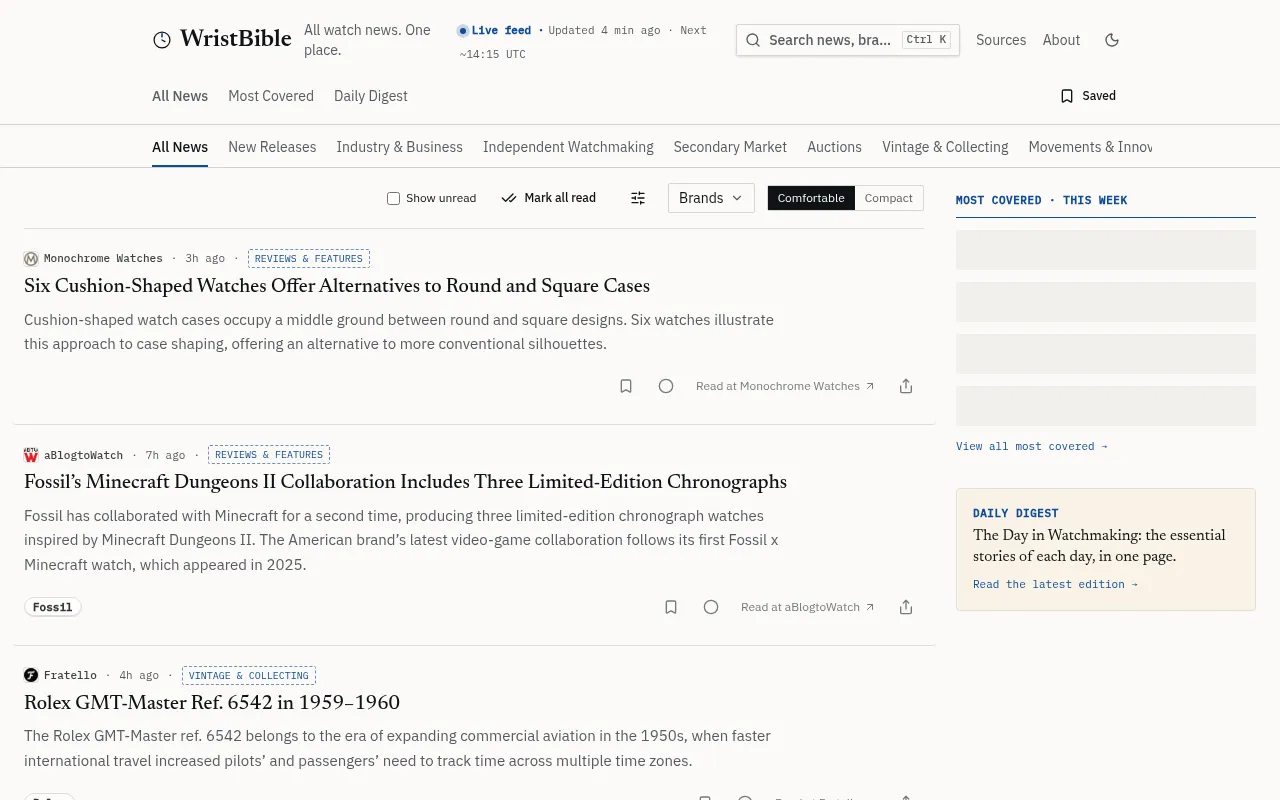The image size is (1280, 800).
Task: Click the aBlogtoWatch source icon
Action: click(31, 455)
